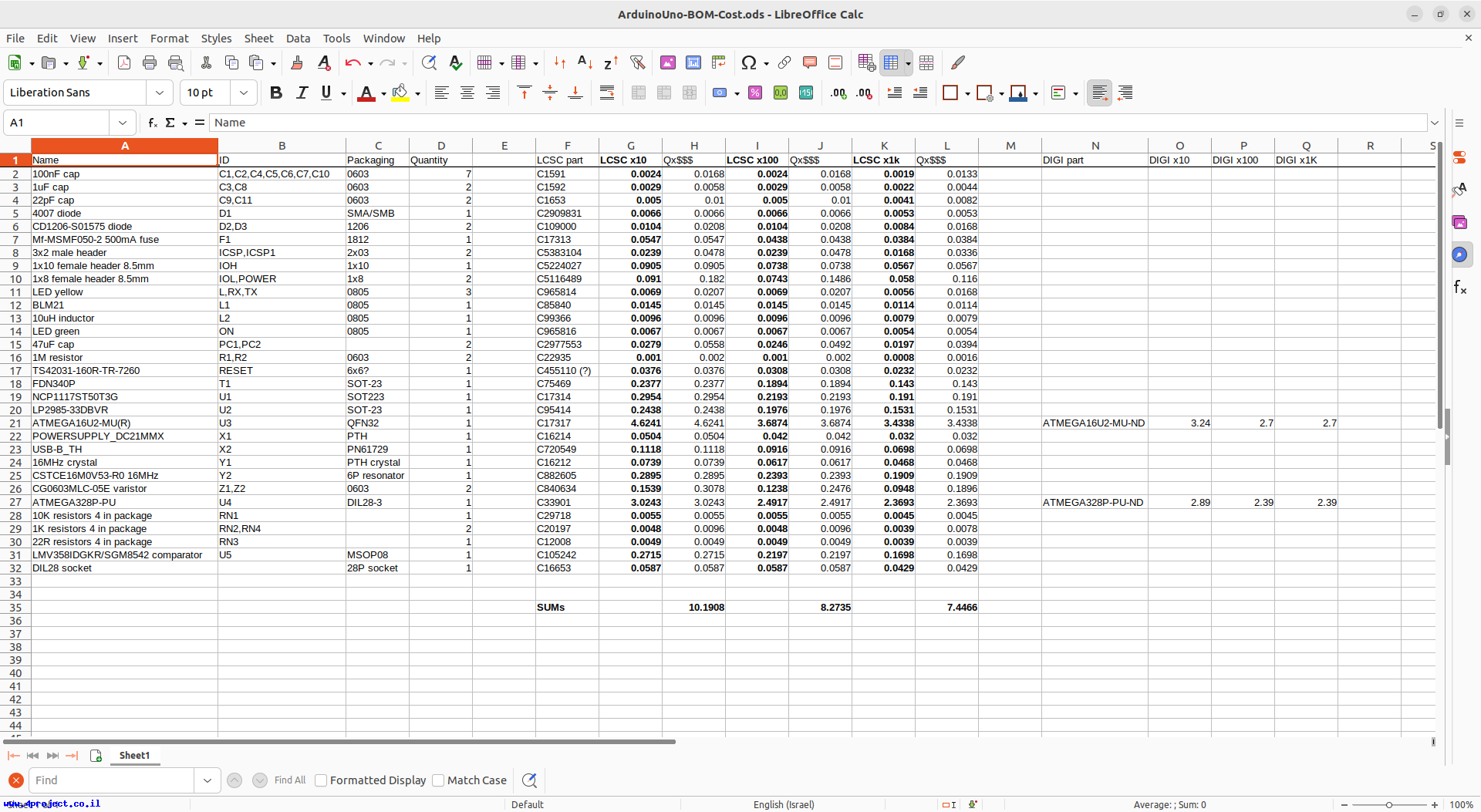Adjust the zoom slider
Screen dimensions: 1481x812
point(1389,805)
